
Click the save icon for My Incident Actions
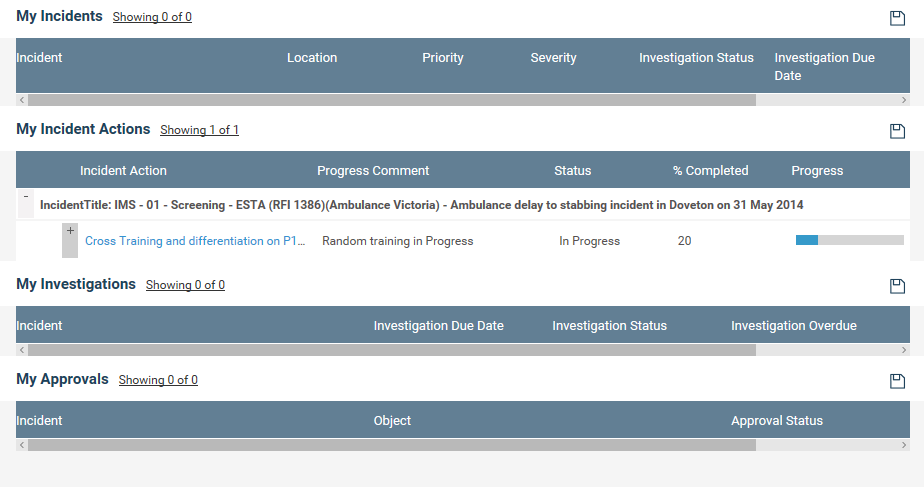(897, 131)
